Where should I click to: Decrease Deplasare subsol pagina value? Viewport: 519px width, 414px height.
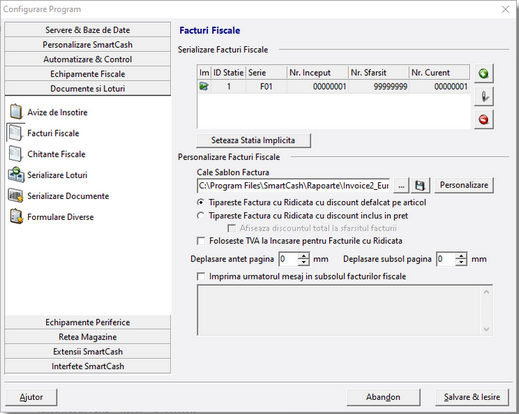[x=461, y=262]
